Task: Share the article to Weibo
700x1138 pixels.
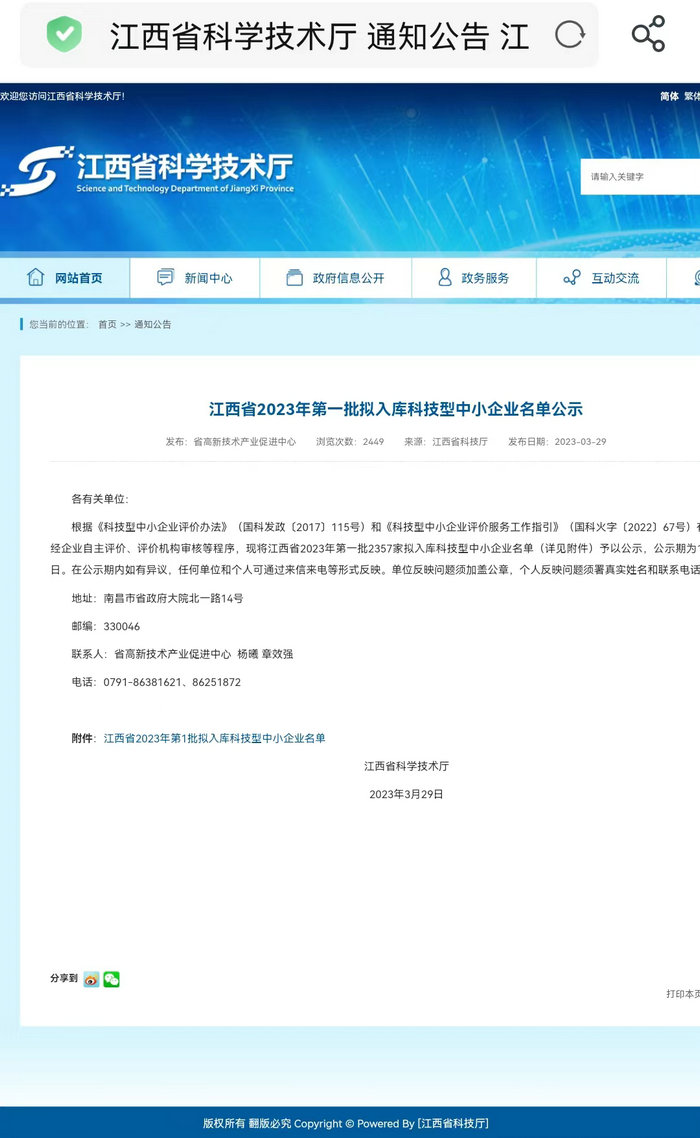Action: click(x=91, y=980)
